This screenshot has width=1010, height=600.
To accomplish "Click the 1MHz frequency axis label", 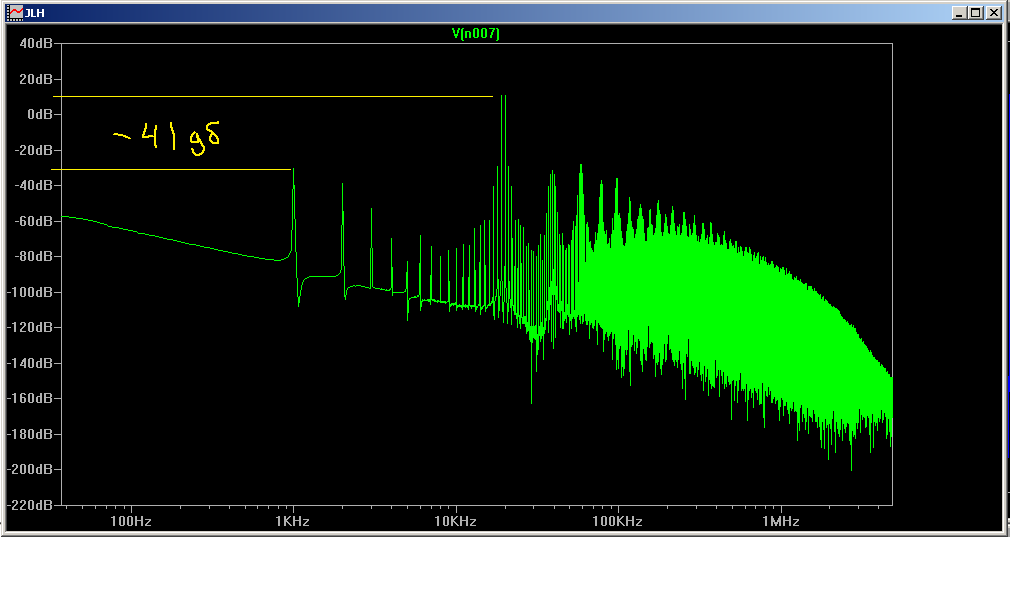I will point(781,521).
